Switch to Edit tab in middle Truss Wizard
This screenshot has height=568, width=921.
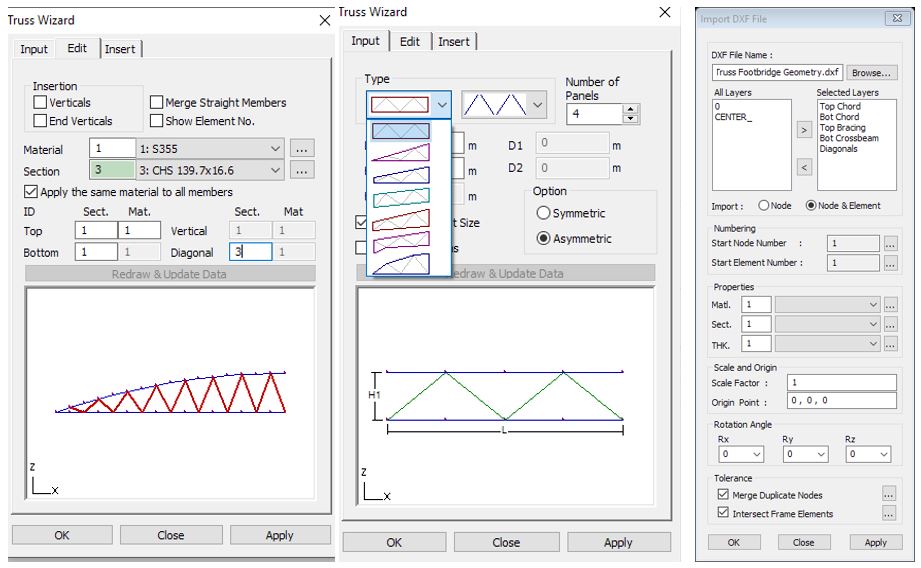point(409,42)
